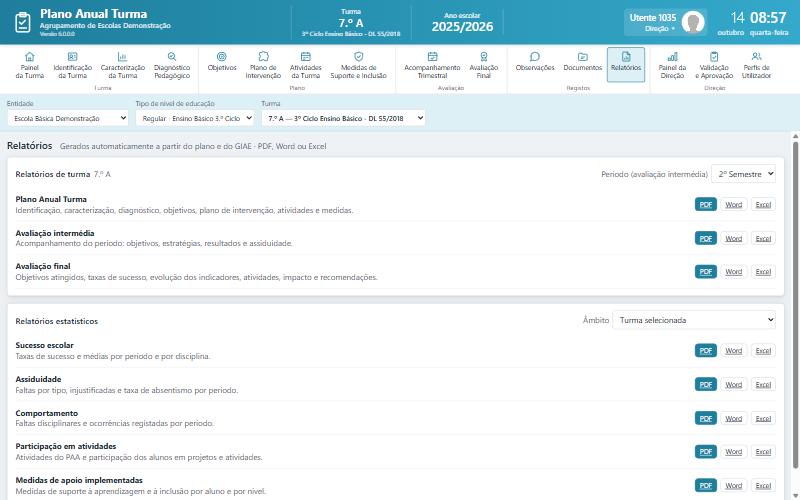Export Avaliação final as PDF
Viewport: 800px width, 500px height.
tap(706, 272)
